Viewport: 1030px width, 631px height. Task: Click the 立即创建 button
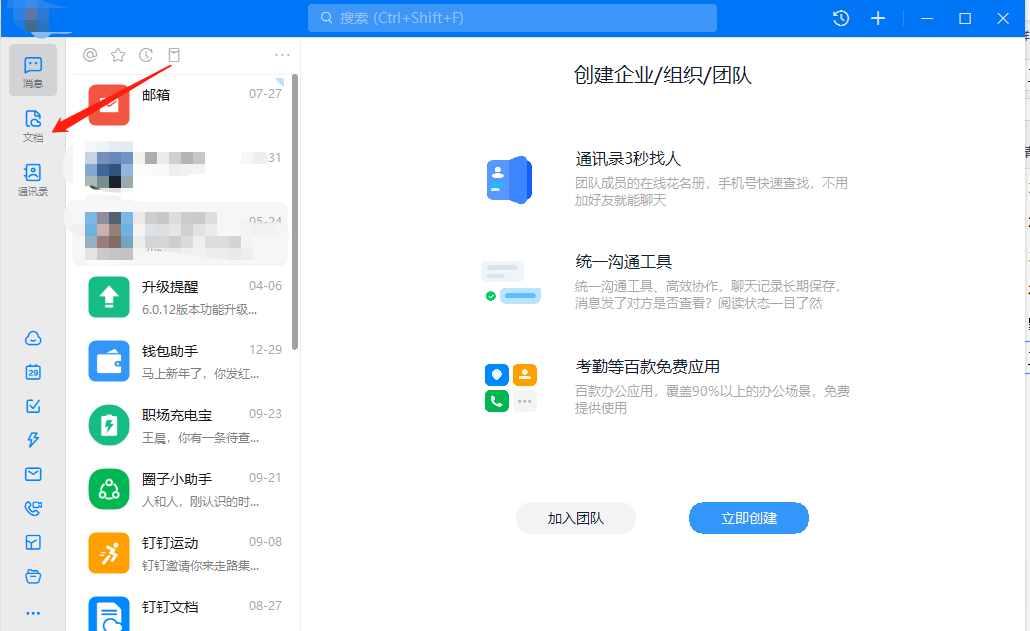[x=749, y=518]
